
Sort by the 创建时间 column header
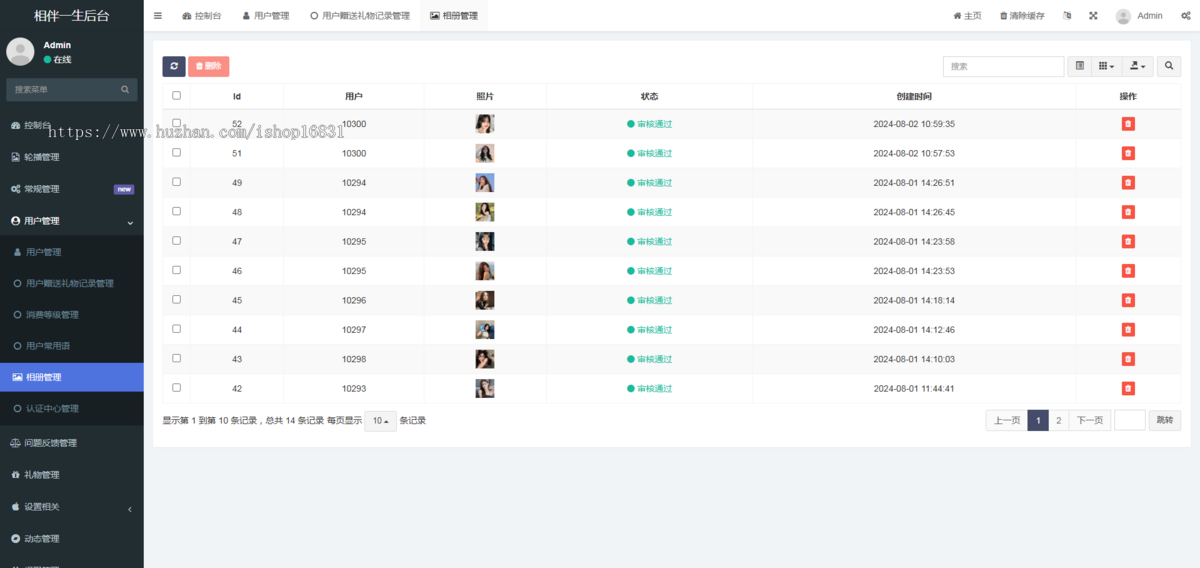click(914, 96)
